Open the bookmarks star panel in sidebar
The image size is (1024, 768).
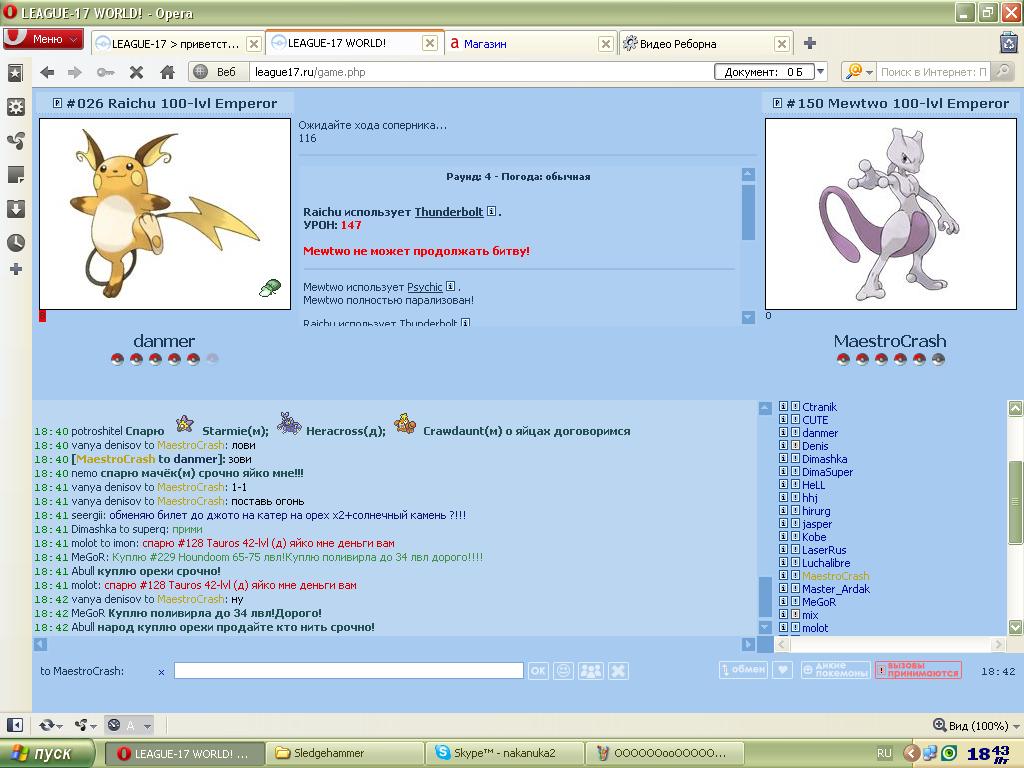pos(16,72)
